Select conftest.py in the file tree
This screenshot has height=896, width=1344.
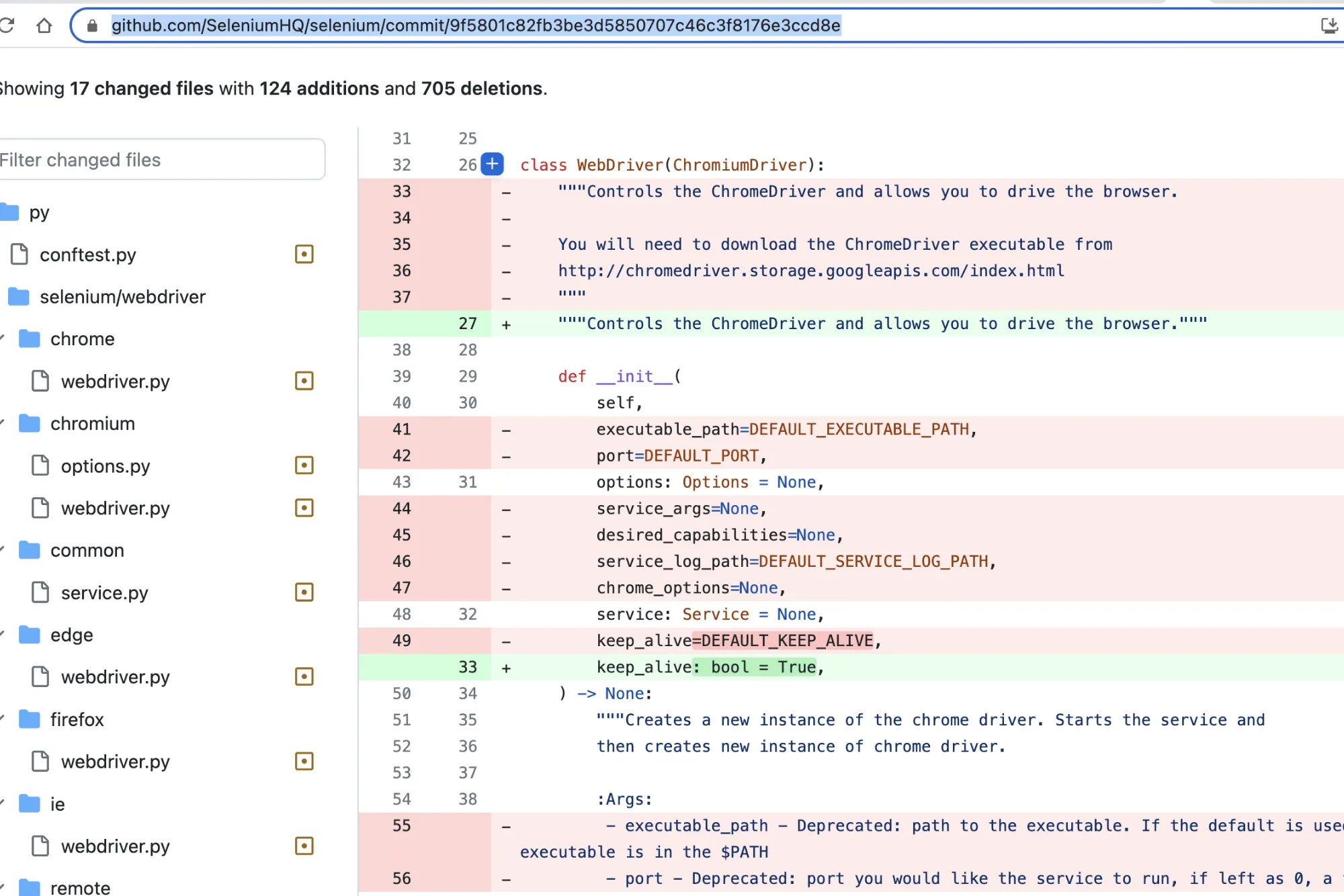(x=88, y=254)
